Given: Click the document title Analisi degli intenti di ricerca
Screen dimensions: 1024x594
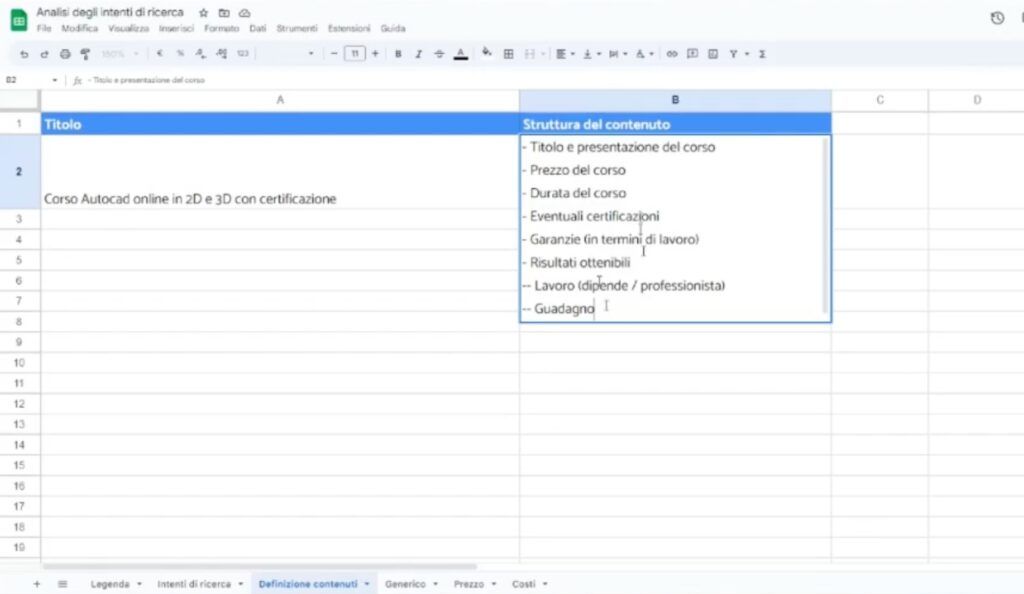Looking at the screenshot, I should click(x=110, y=12).
